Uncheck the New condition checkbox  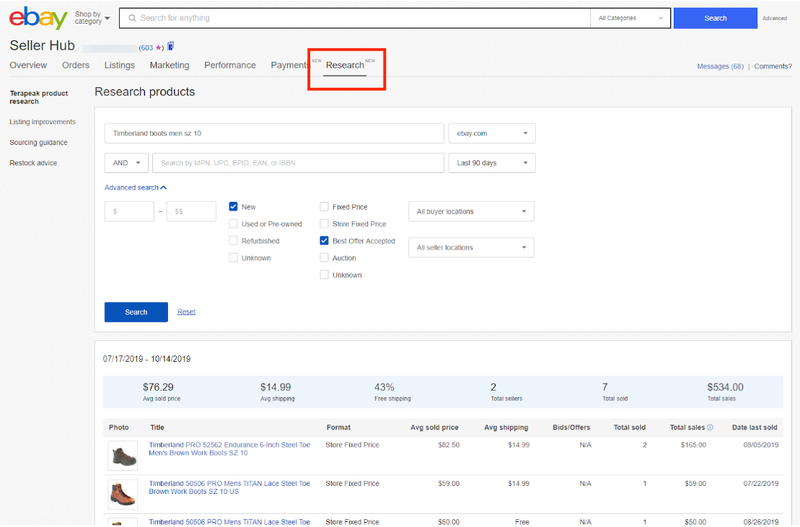click(233, 207)
